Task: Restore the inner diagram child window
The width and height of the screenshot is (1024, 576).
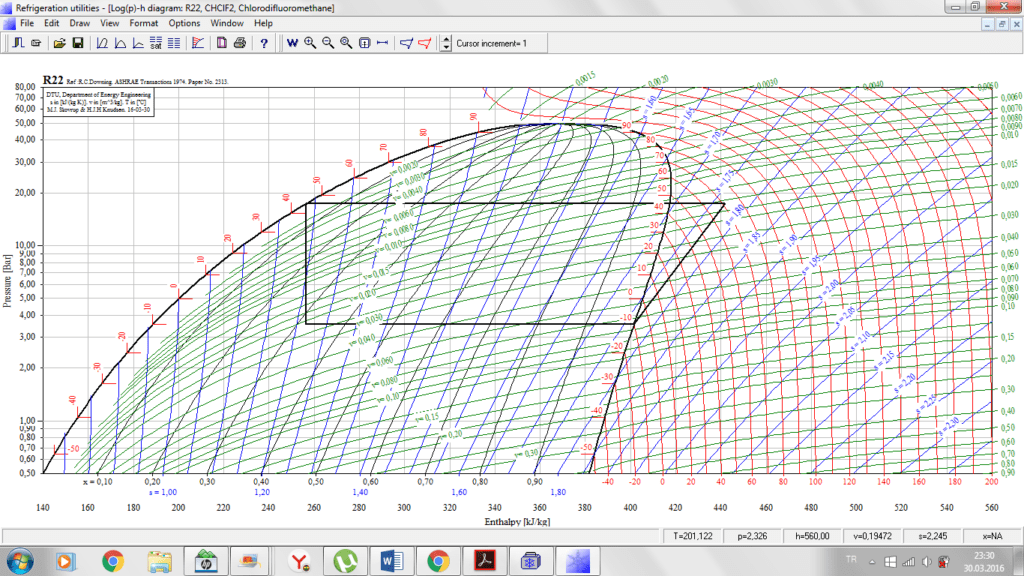Action: [x=1002, y=24]
